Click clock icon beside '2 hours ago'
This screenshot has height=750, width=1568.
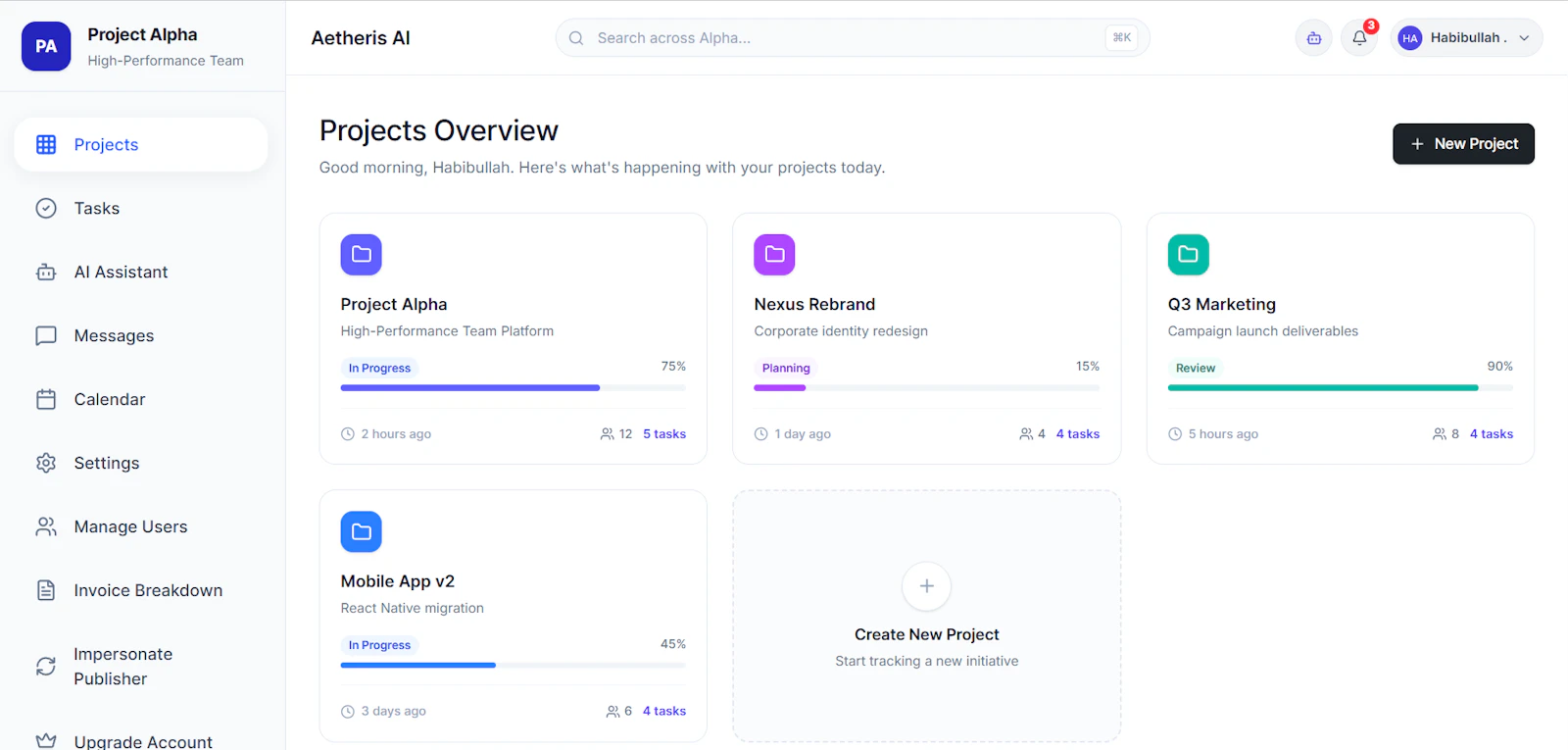347,434
